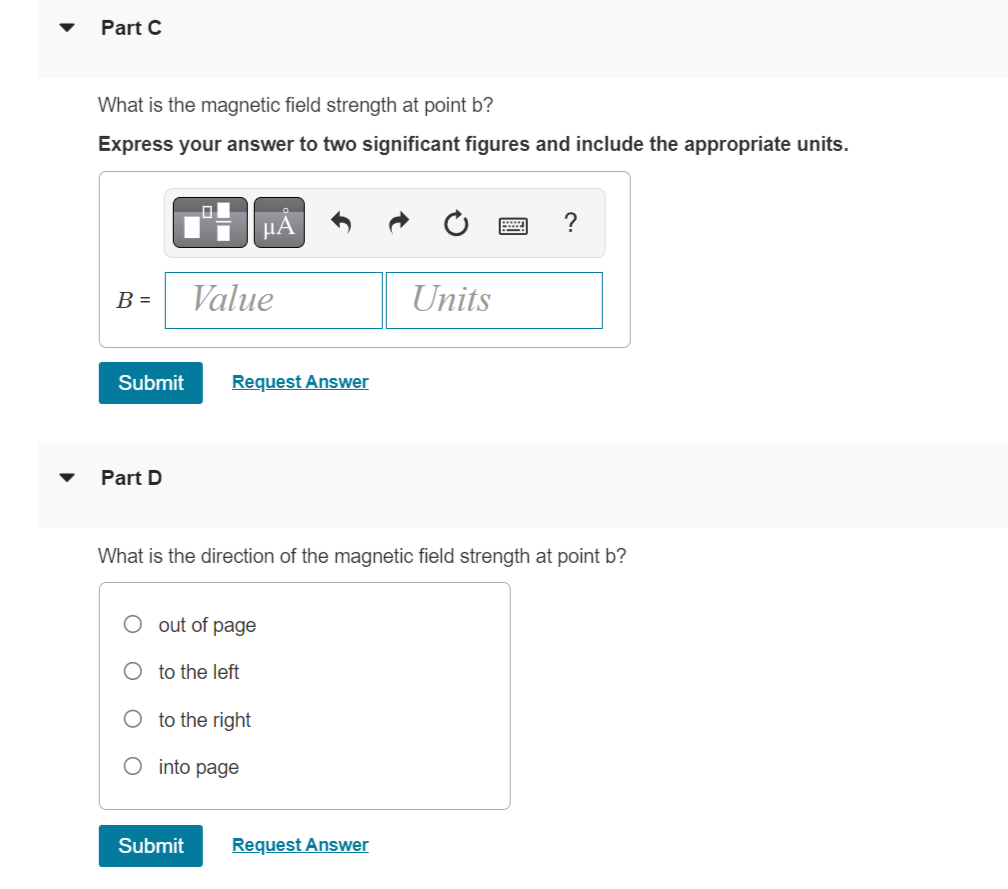Submit the Part D answer
The image size is (1008, 889).
click(x=151, y=846)
